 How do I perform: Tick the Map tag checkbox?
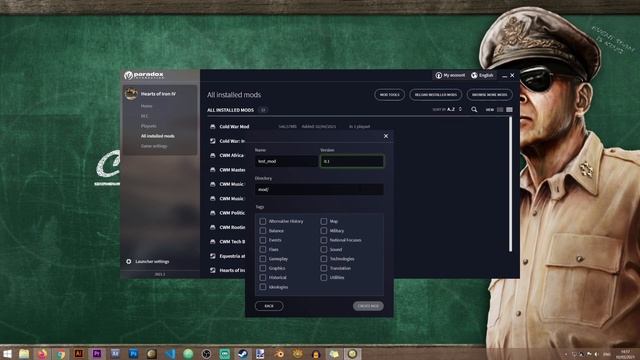coord(324,221)
